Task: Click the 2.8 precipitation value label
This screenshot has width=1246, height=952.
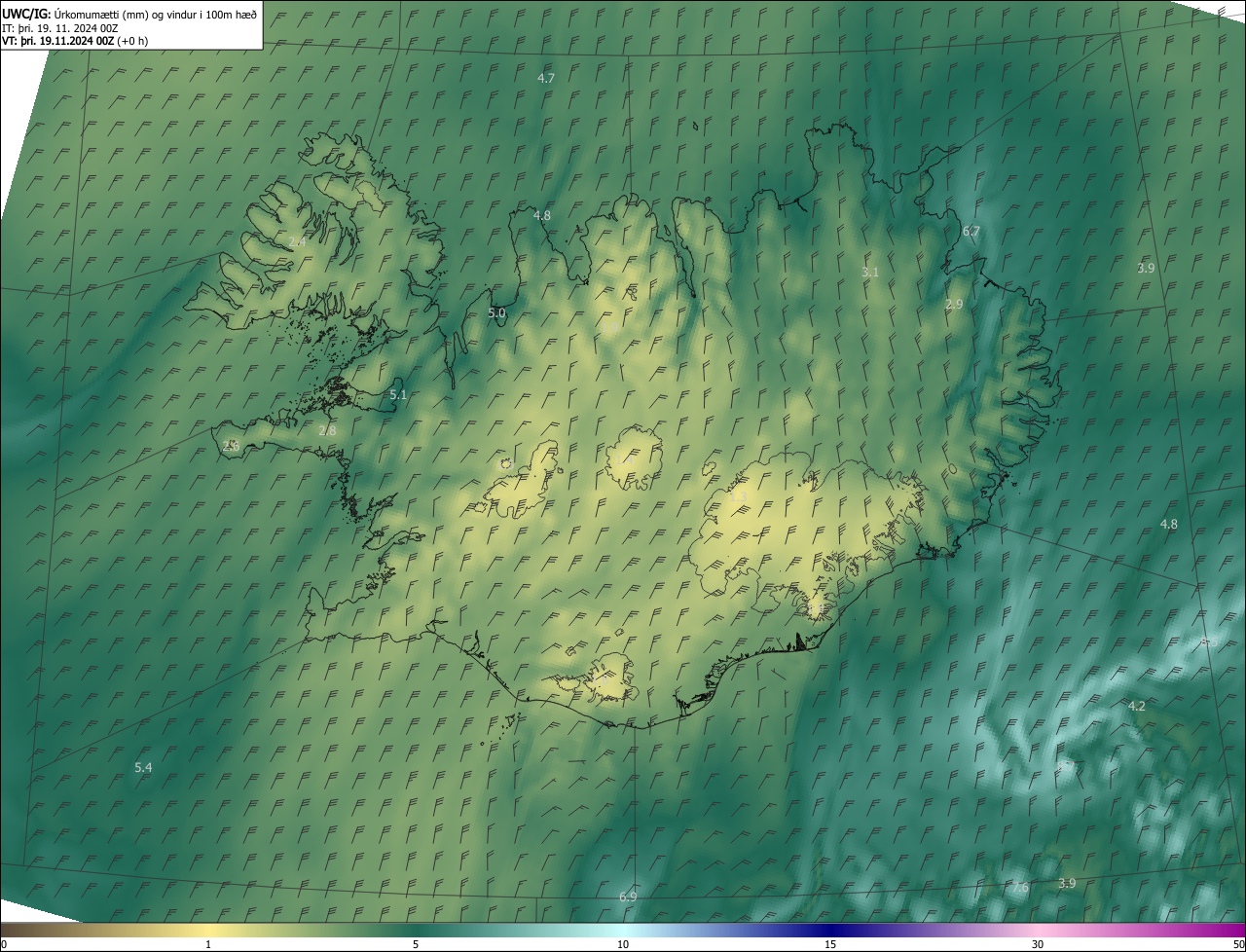Action: [327, 430]
